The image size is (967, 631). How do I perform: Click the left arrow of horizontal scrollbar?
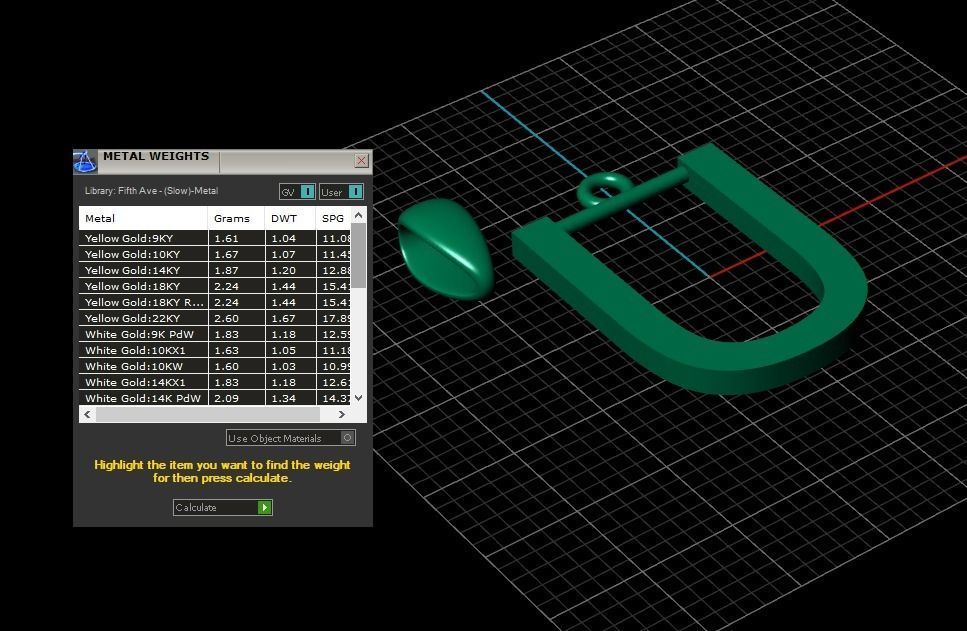pyautogui.click(x=88, y=414)
